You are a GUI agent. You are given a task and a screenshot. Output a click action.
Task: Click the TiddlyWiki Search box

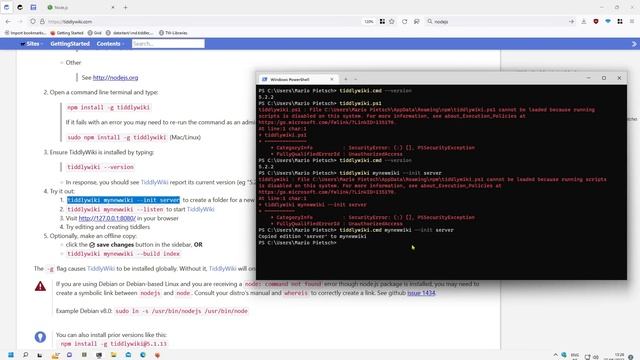[168, 44]
